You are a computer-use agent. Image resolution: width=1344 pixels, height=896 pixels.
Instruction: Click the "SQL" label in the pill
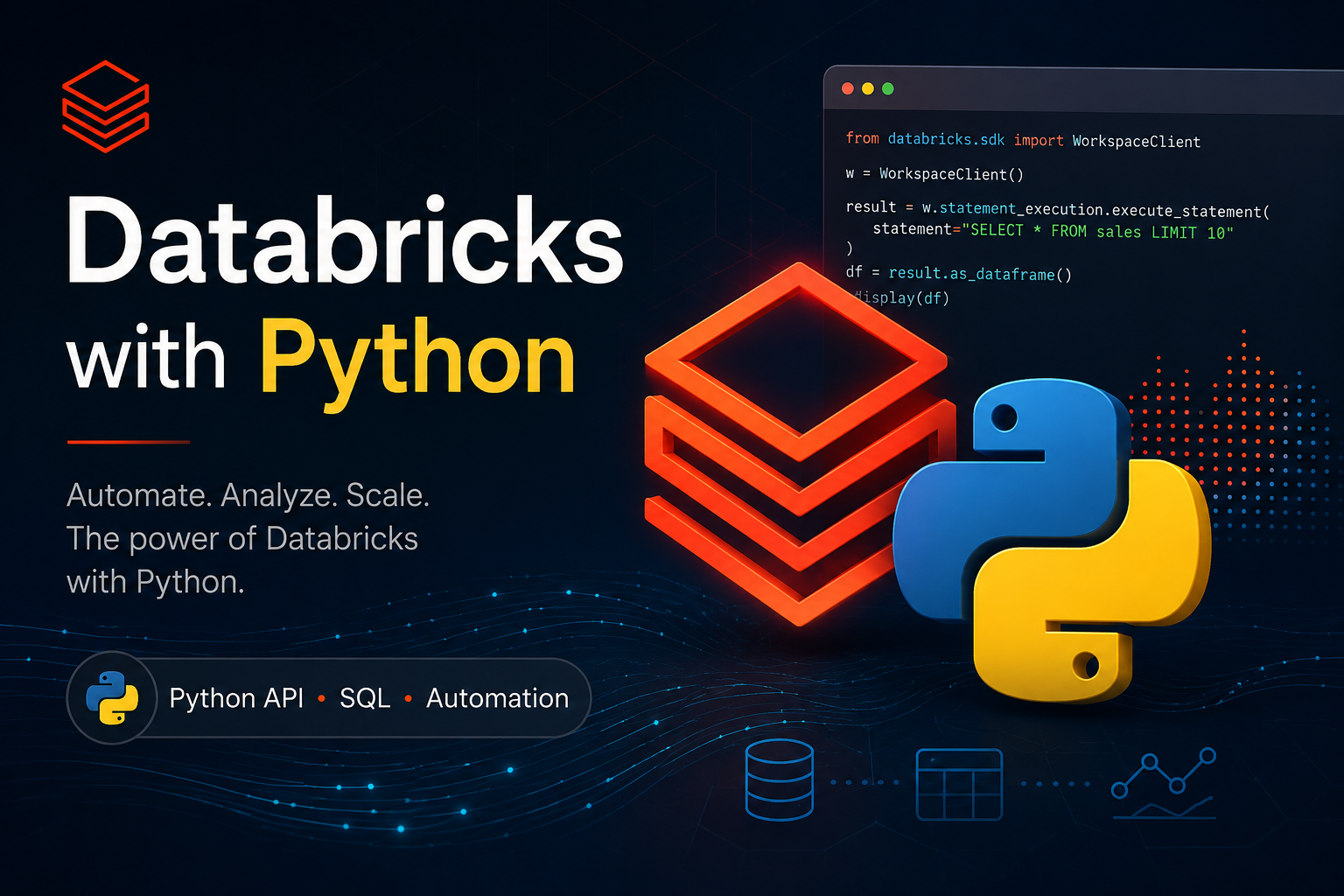click(x=365, y=698)
